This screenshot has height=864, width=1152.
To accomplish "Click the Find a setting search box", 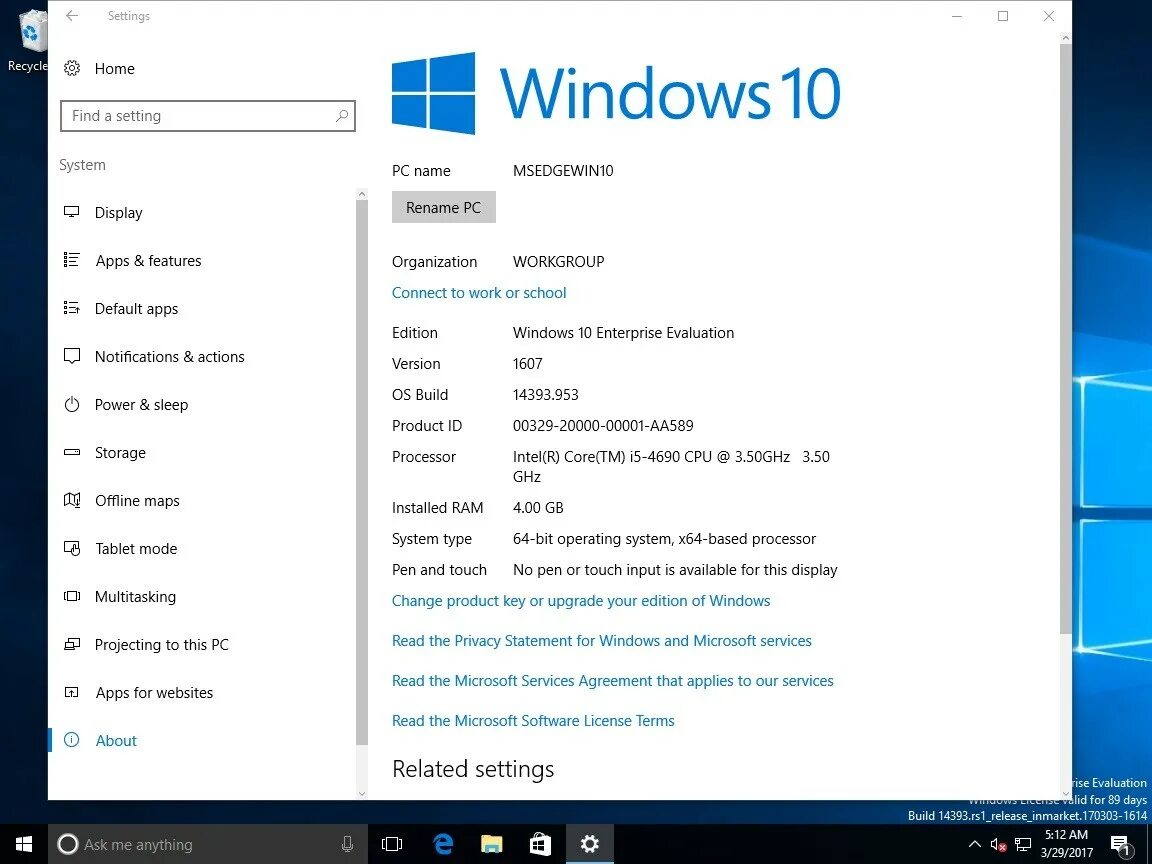I will pos(208,116).
